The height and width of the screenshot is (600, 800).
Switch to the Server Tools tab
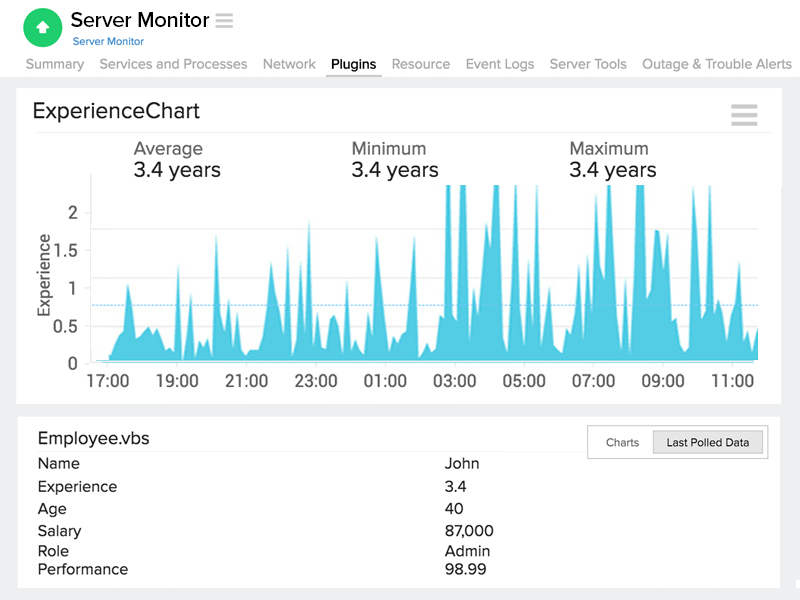pyautogui.click(x=588, y=64)
